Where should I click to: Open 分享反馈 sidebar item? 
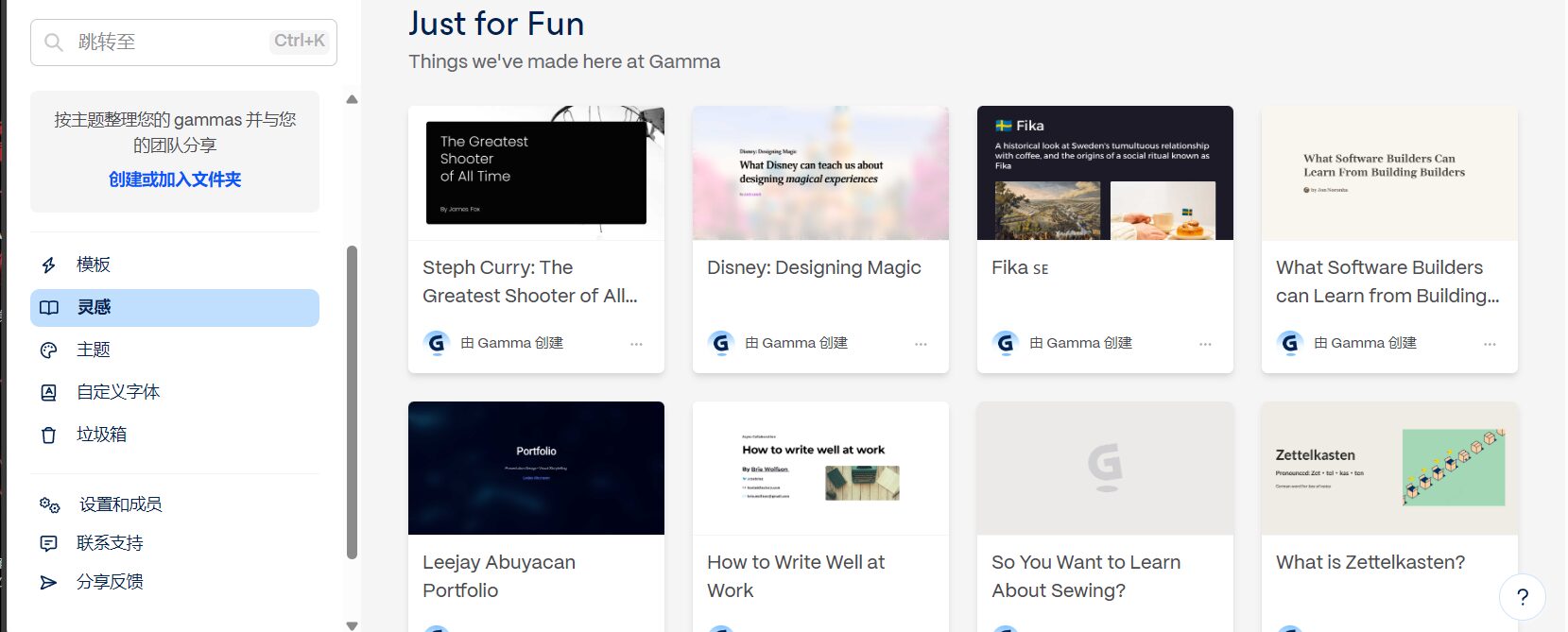click(175, 583)
